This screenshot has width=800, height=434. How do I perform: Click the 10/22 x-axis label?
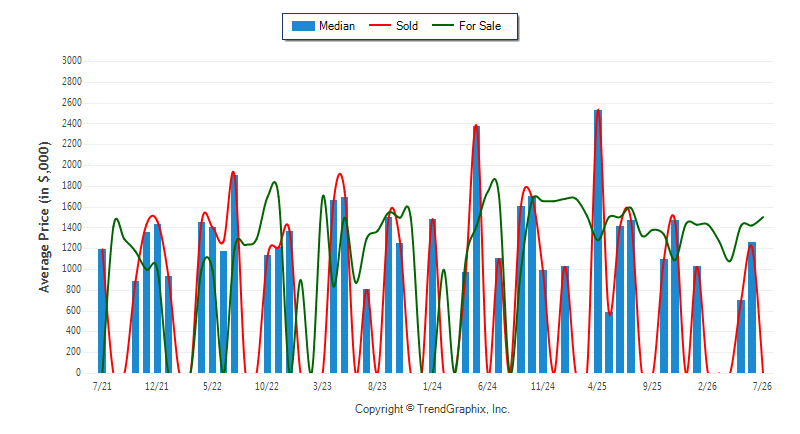267,387
